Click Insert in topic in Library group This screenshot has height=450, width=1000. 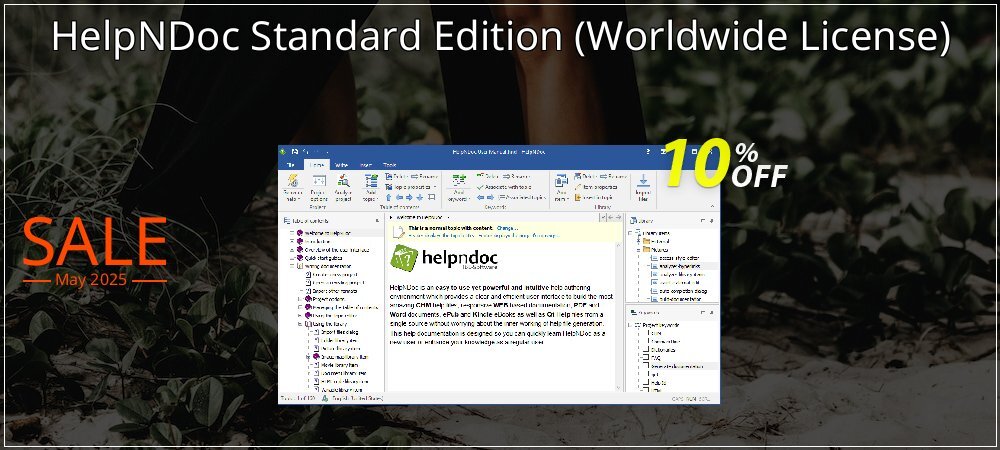[x=593, y=198]
